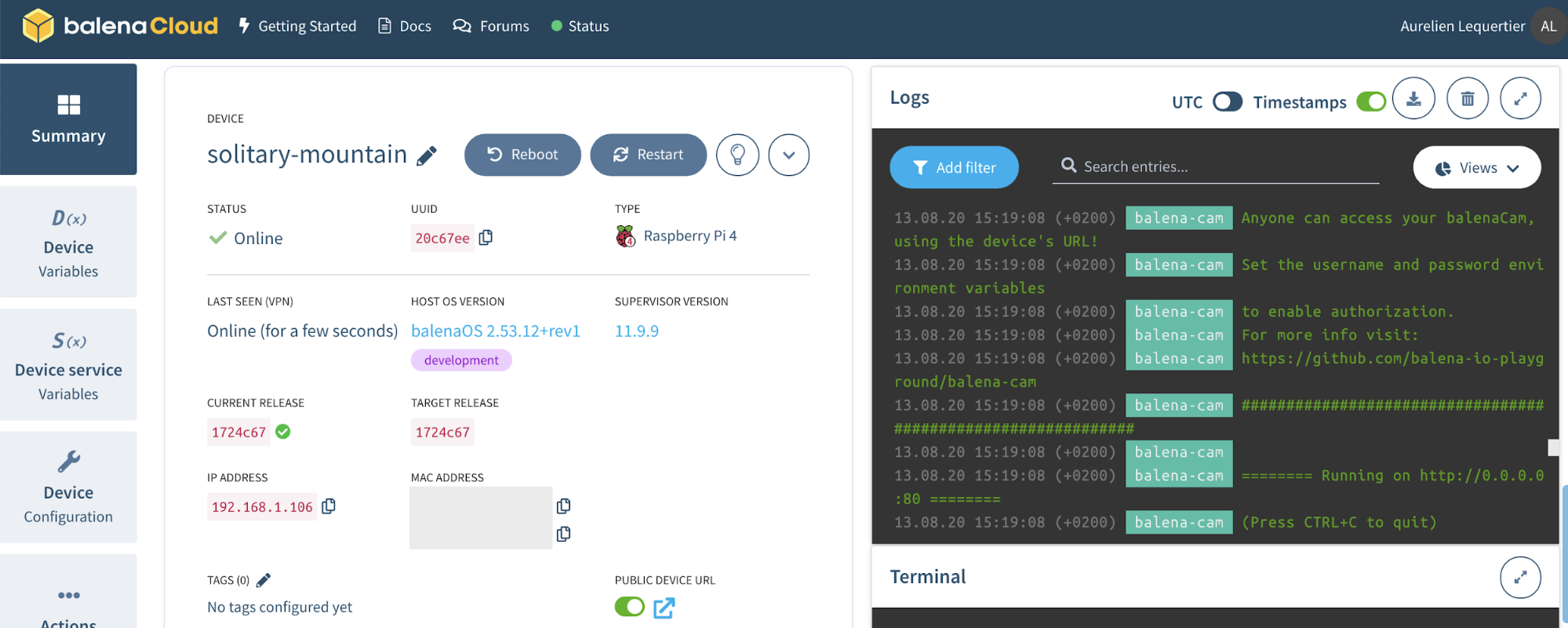Viewport: 1568px width, 628px height.
Task: Click the lightbulb identify device icon
Action: 737,155
